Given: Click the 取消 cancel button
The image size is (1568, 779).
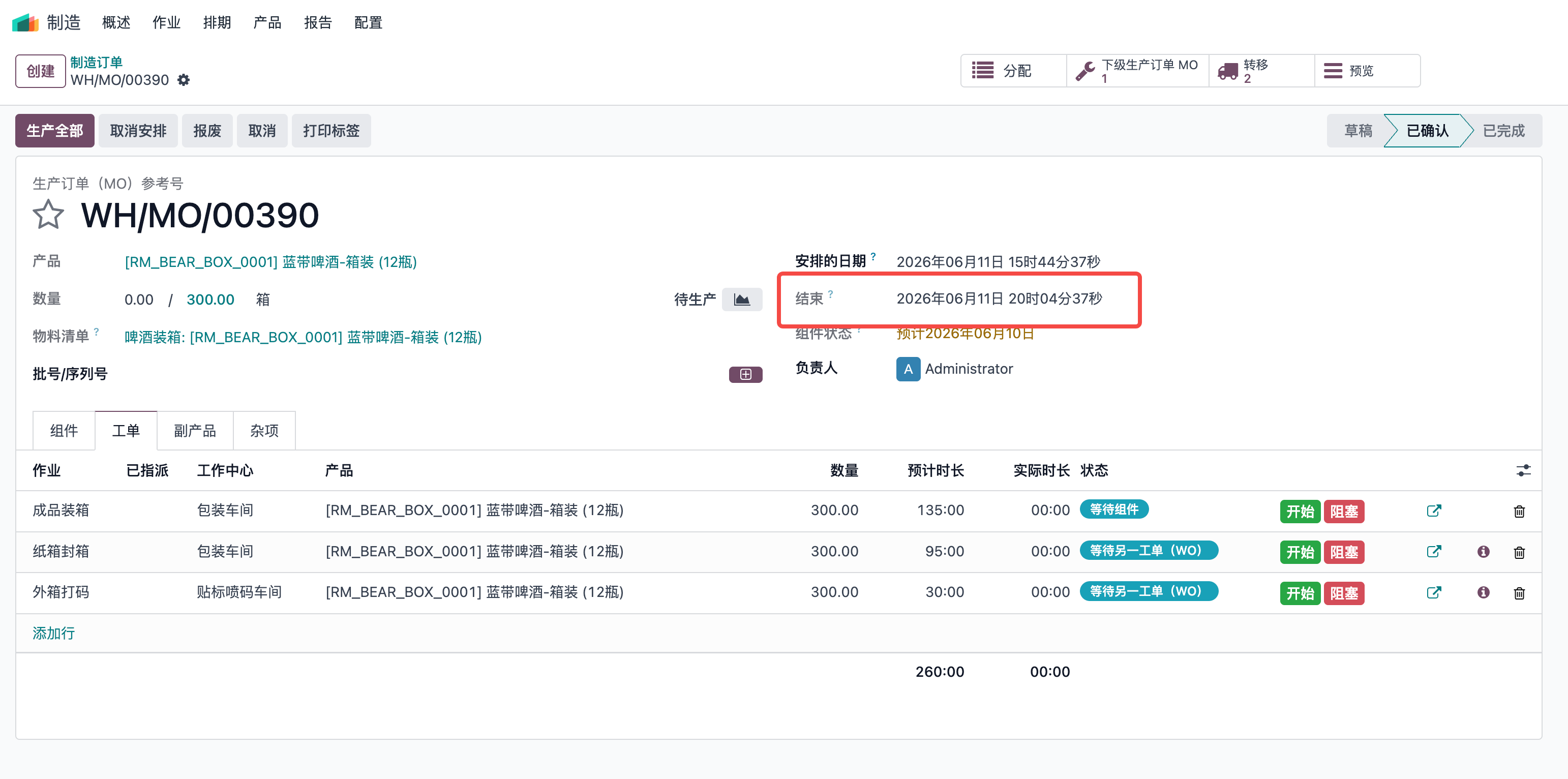Looking at the screenshot, I should pos(262,131).
